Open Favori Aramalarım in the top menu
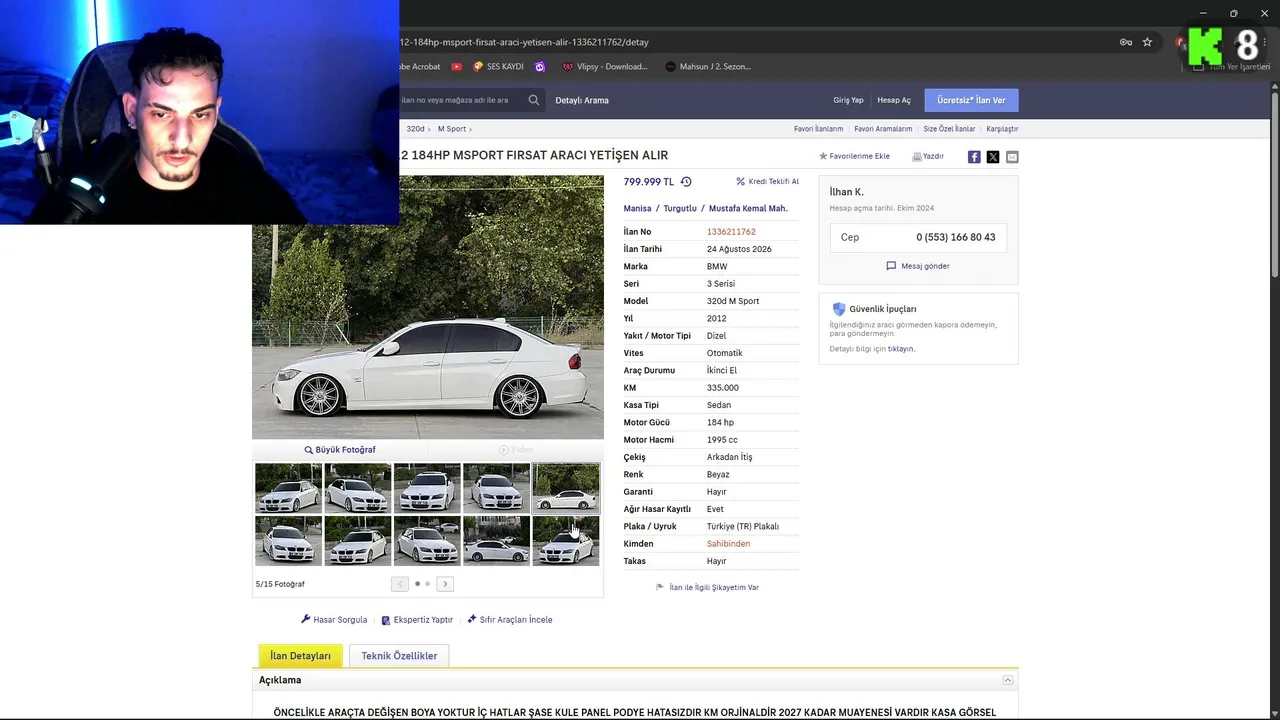1280x720 pixels. pos(883,129)
